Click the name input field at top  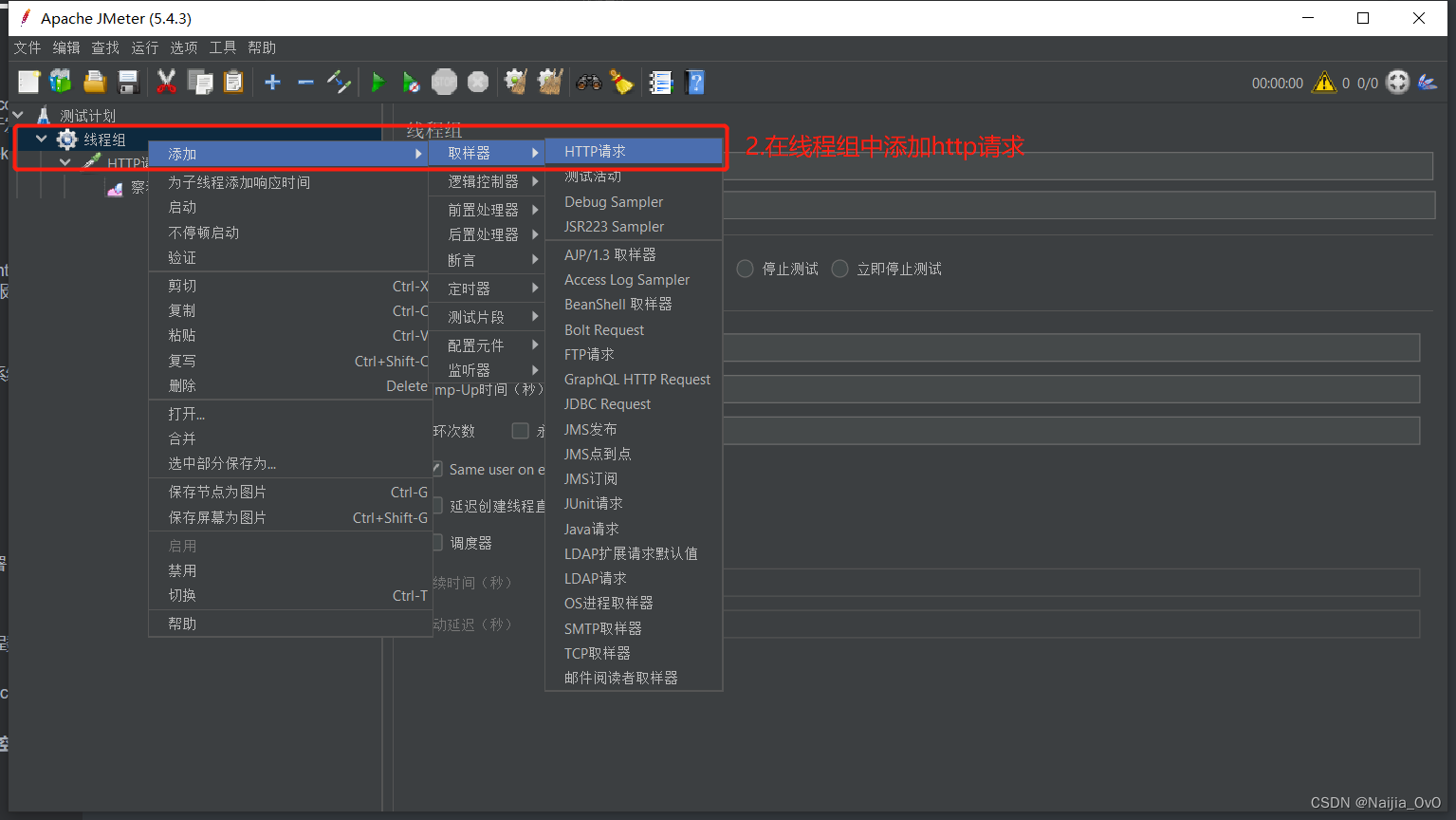1078,166
